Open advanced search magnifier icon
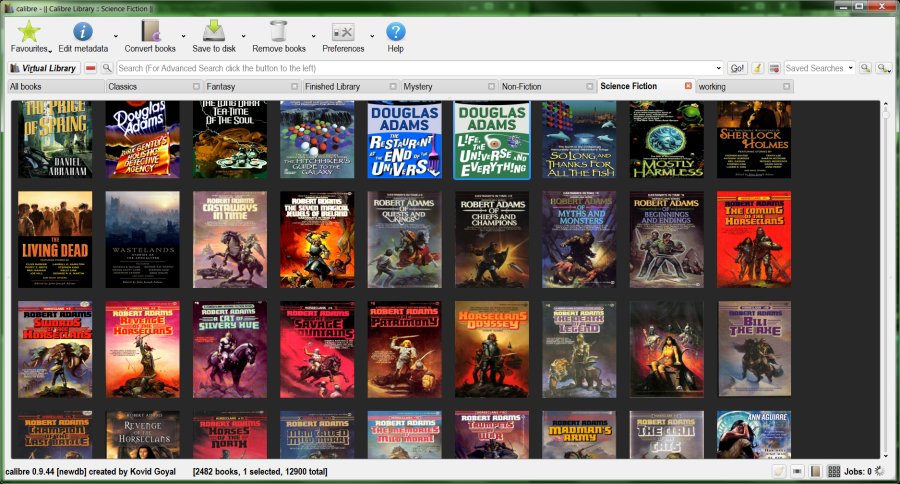This screenshot has height=484, width=900. (x=107, y=68)
